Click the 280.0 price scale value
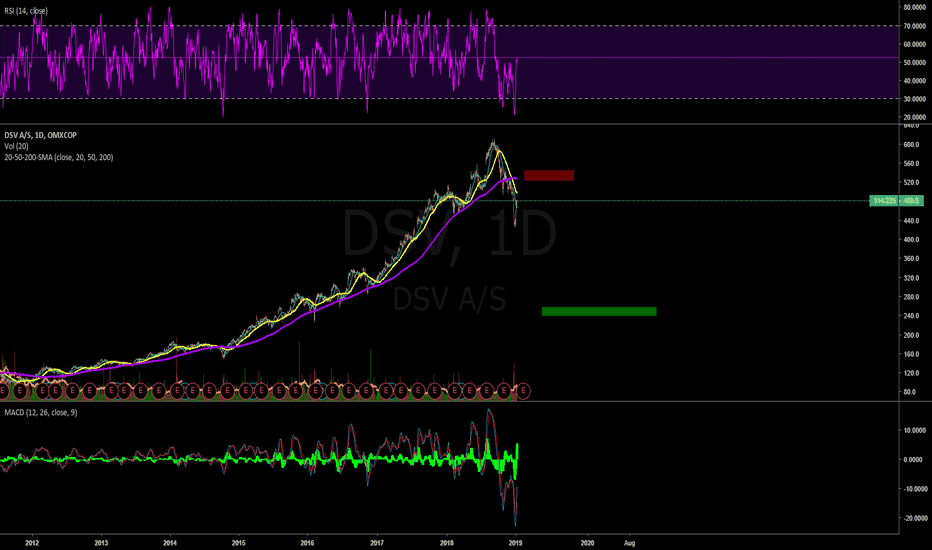 tap(911, 297)
